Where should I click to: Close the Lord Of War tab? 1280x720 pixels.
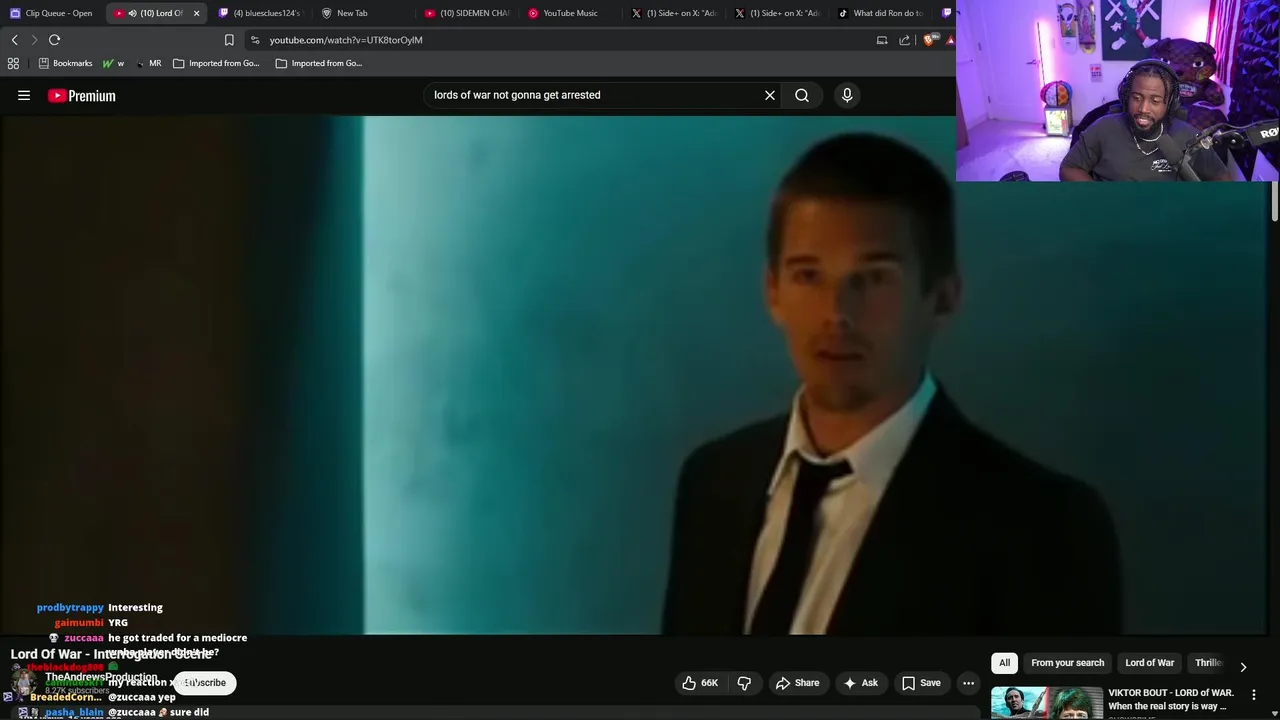[x=196, y=13]
